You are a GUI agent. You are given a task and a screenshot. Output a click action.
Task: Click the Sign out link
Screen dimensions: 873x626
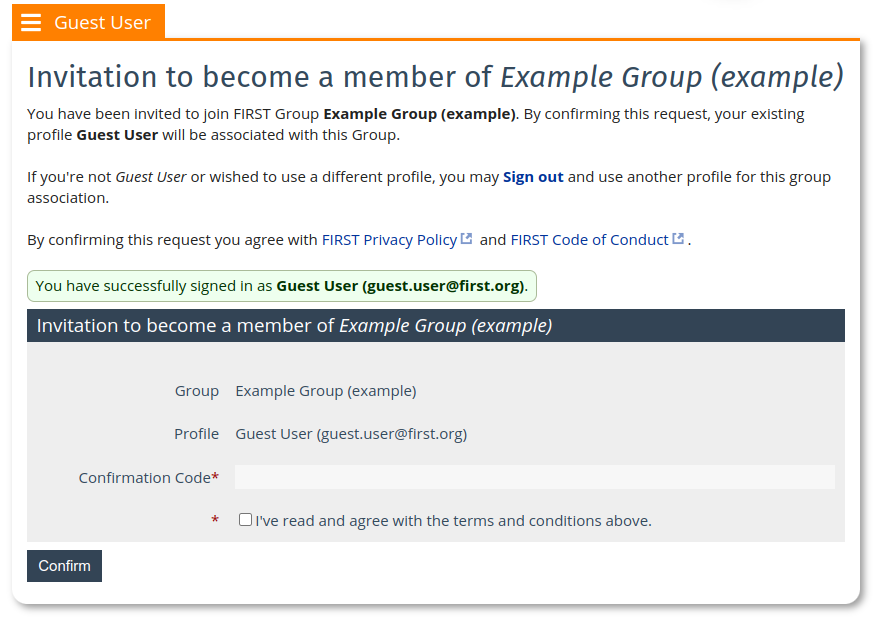pyautogui.click(x=533, y=177)
